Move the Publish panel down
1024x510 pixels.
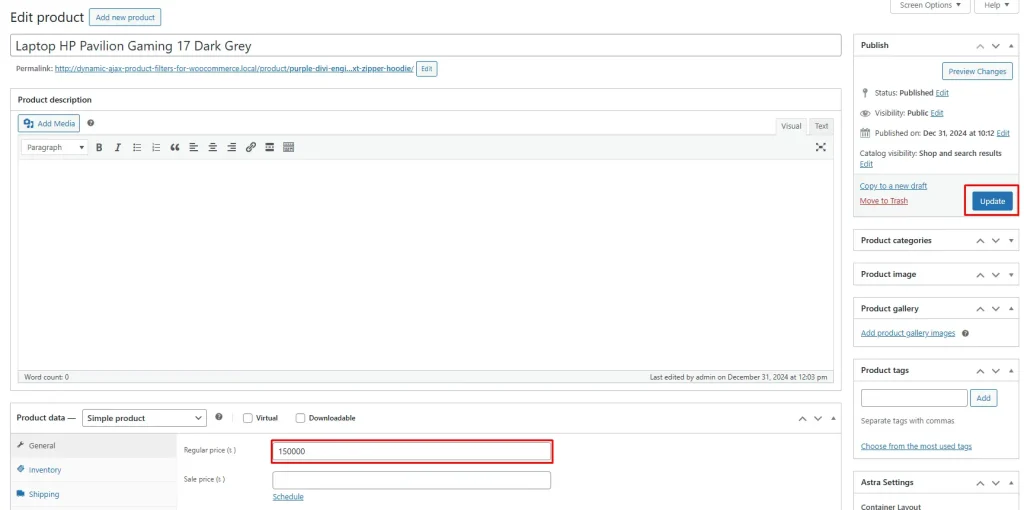(995, 46)
